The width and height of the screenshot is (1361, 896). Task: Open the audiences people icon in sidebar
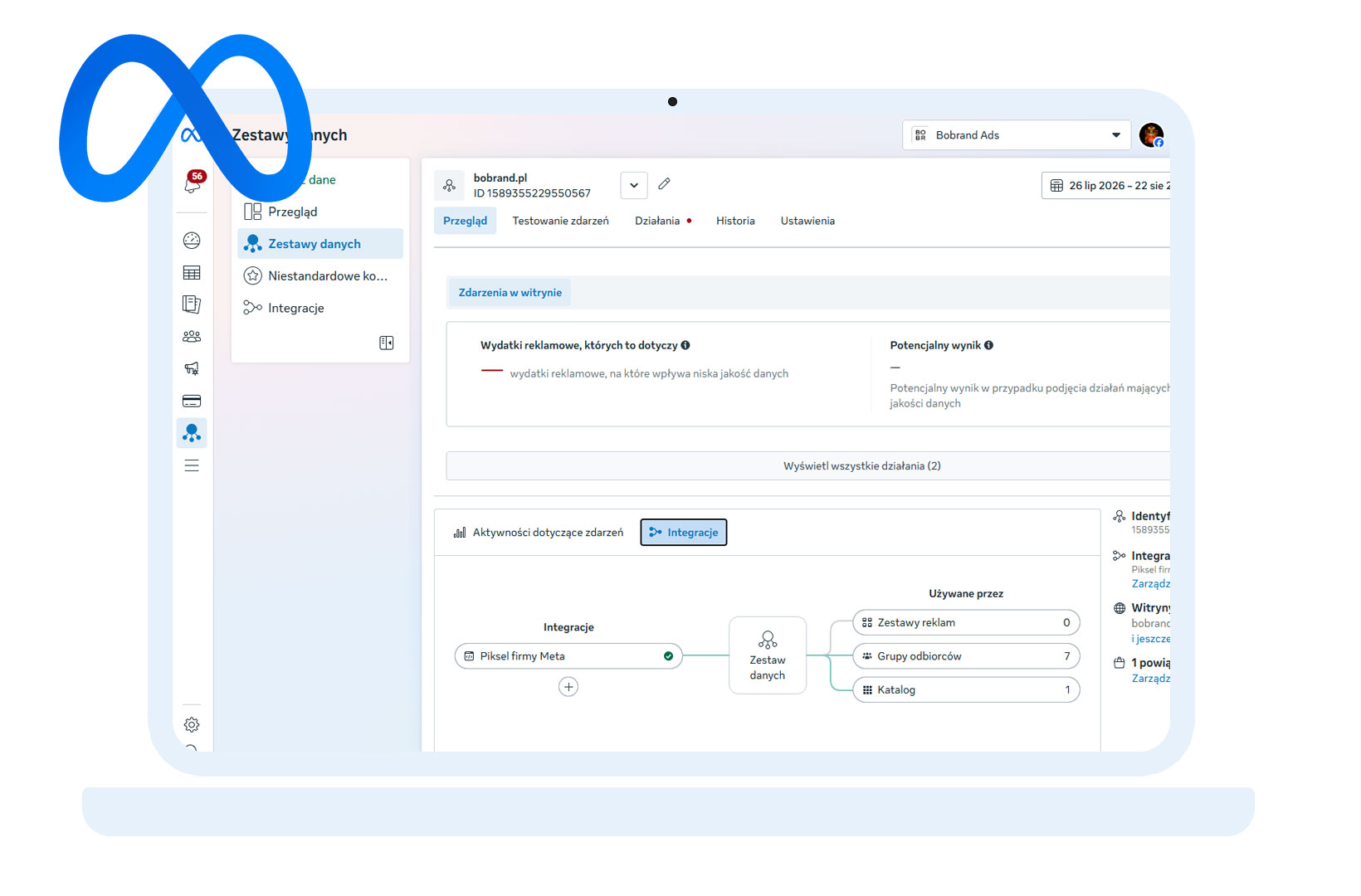click(192, 337)
